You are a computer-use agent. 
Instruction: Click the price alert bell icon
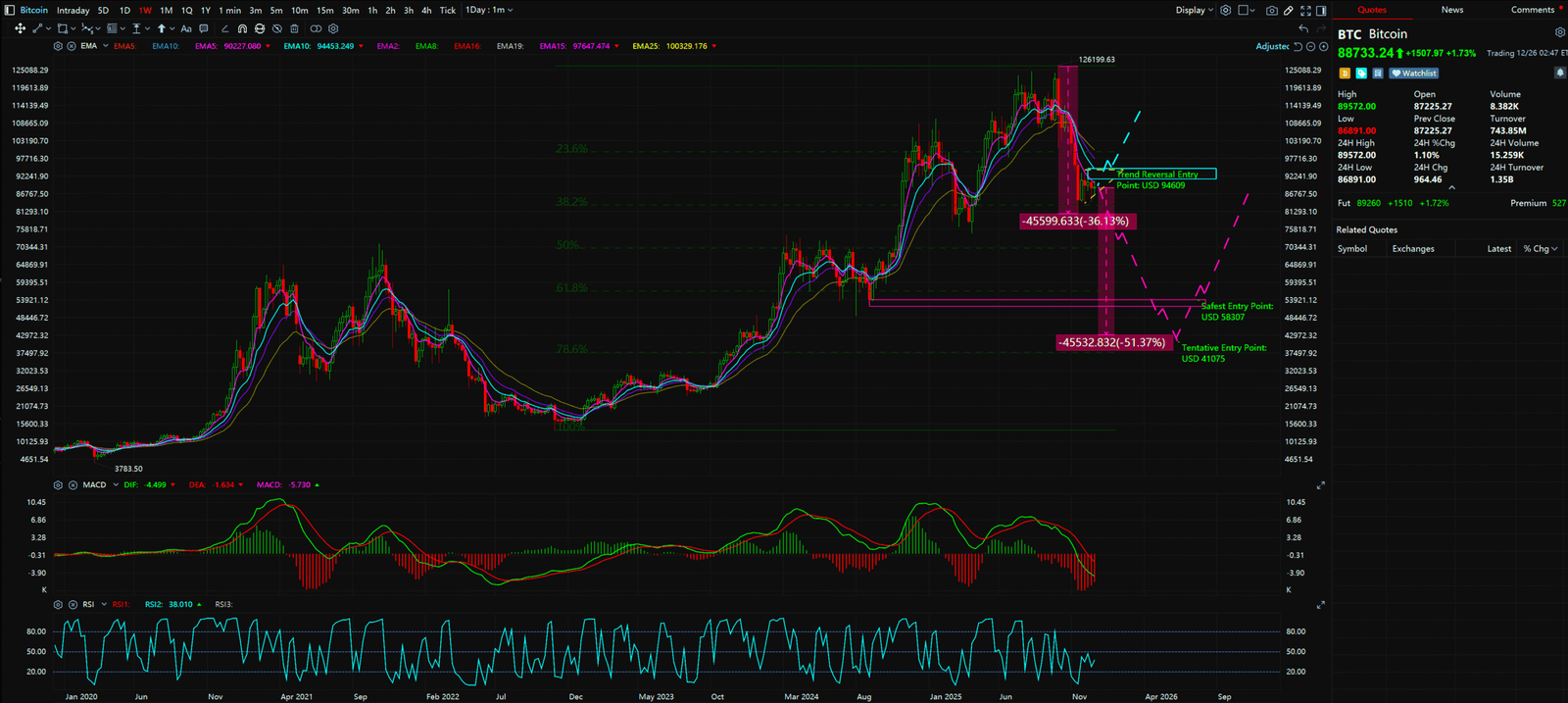1560,73
